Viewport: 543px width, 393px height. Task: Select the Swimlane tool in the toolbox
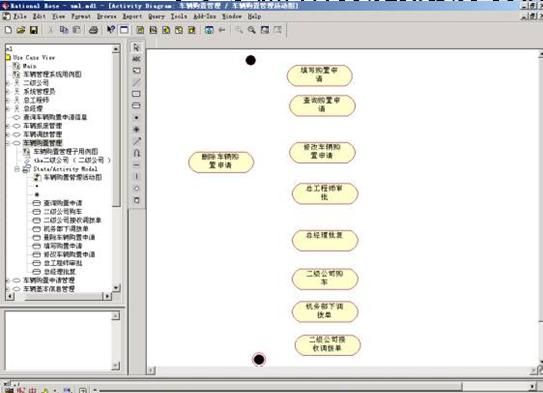[136, 200]
